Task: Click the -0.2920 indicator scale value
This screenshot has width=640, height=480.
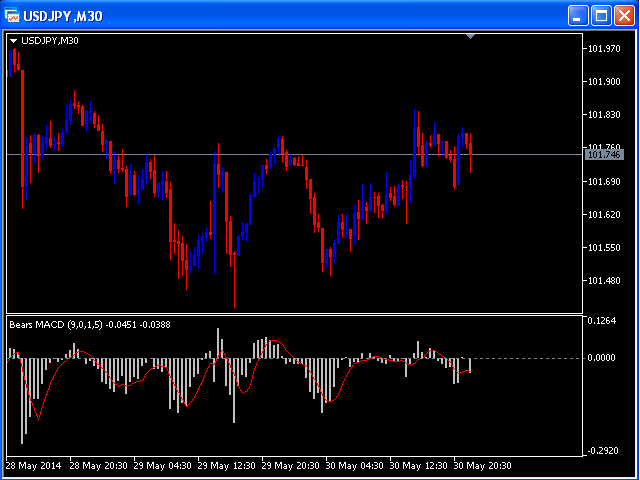Action: (x=601, y=451)
